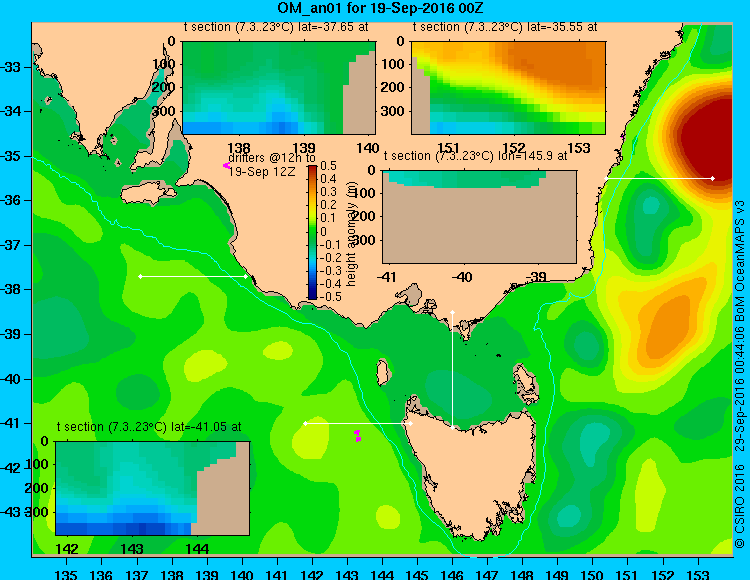Click the white section line along latitude -37.7

193,276
